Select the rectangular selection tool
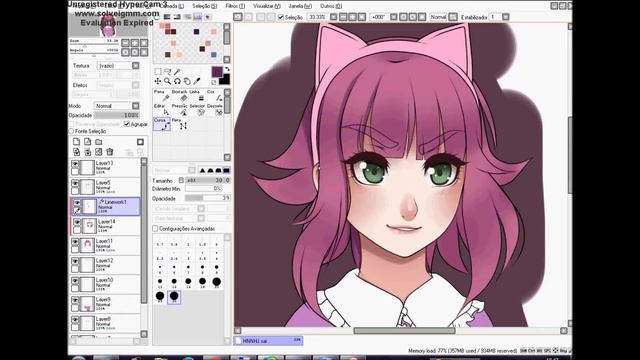 pos(158,71)
